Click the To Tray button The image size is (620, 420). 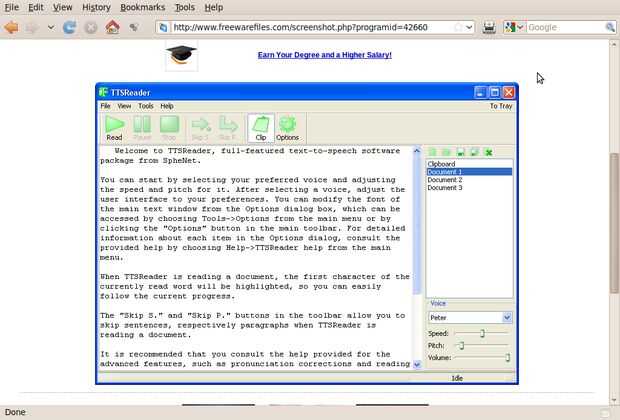pyautogui.click(x=501, y=106)
